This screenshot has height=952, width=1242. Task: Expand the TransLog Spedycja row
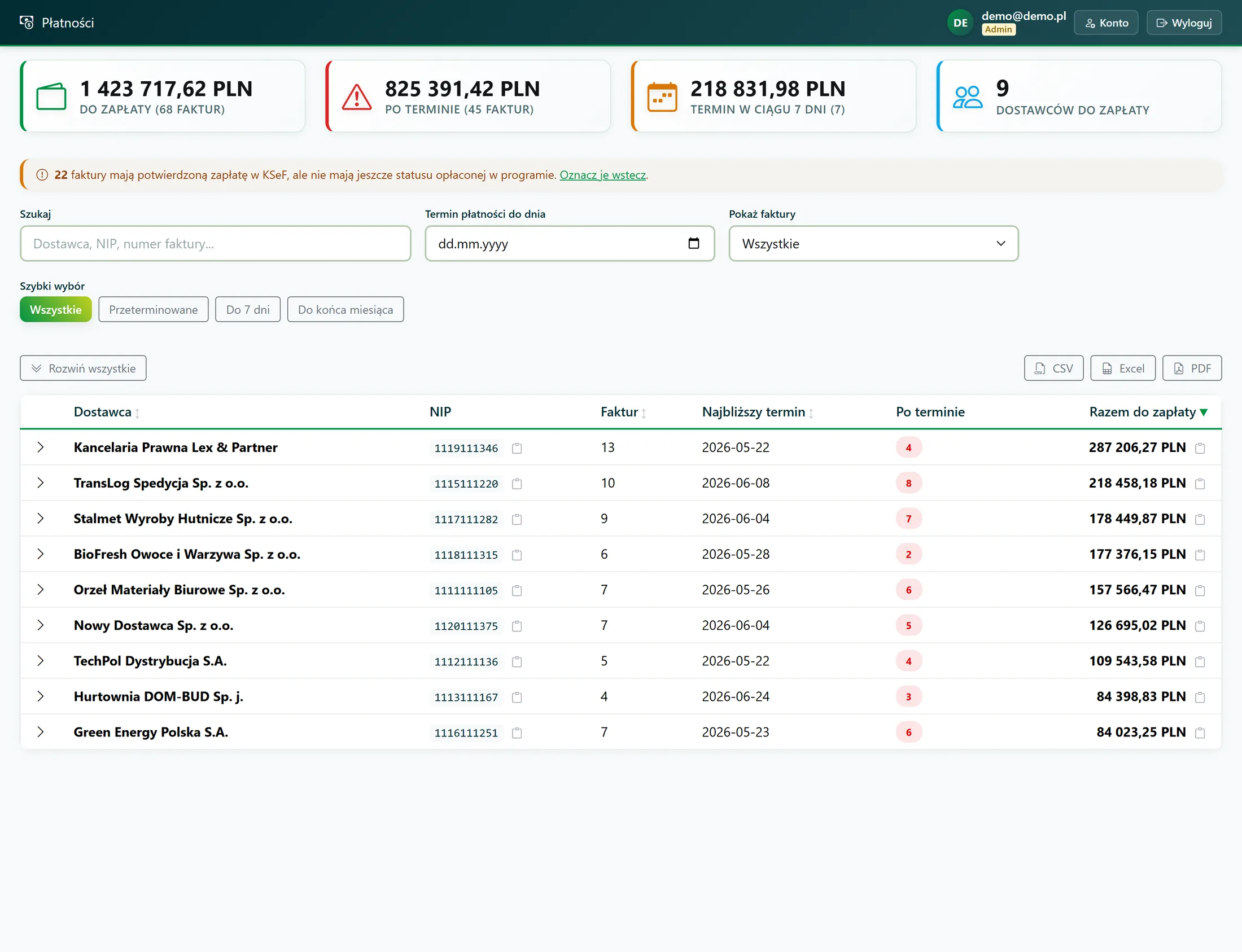[40, 483]
